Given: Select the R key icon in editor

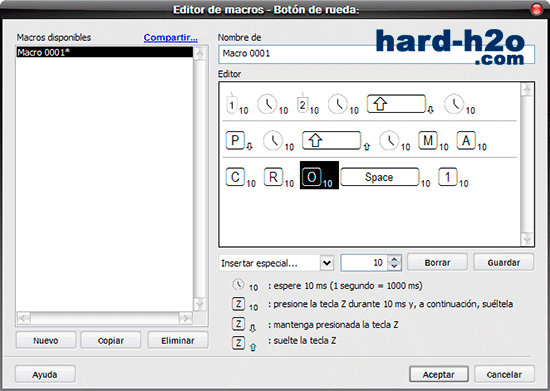Looking at the screenshot, I should 273,177.
